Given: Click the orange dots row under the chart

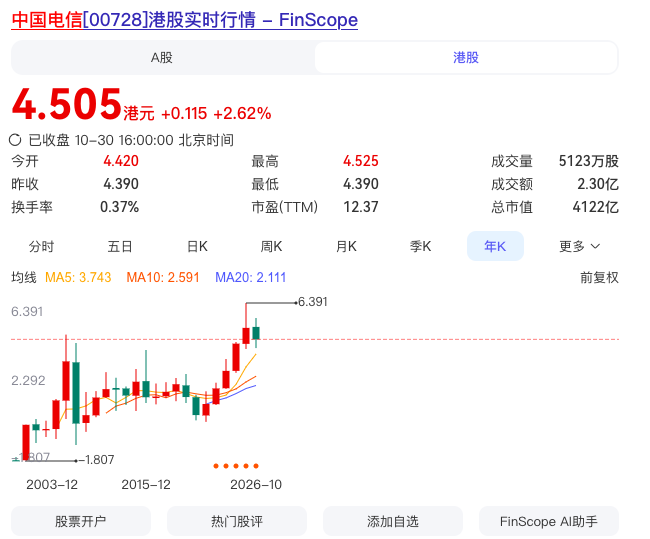Looking at the screenshot, I should point(236,466).
